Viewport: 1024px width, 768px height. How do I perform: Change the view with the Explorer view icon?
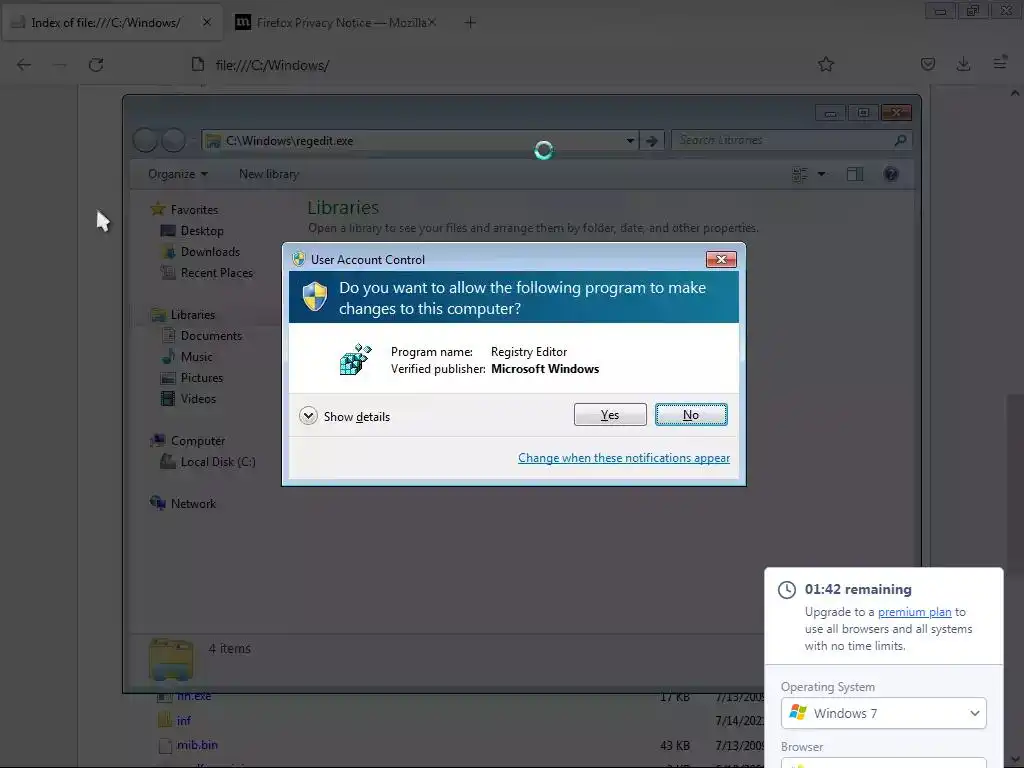point(800,174)
